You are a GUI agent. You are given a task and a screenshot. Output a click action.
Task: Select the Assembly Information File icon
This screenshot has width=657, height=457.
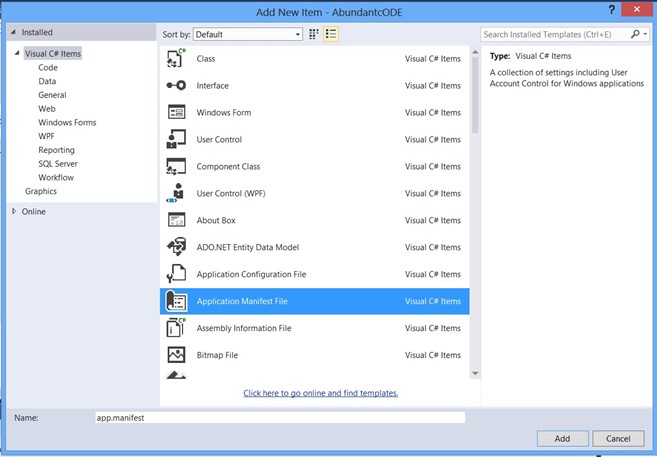coord(176,328)
